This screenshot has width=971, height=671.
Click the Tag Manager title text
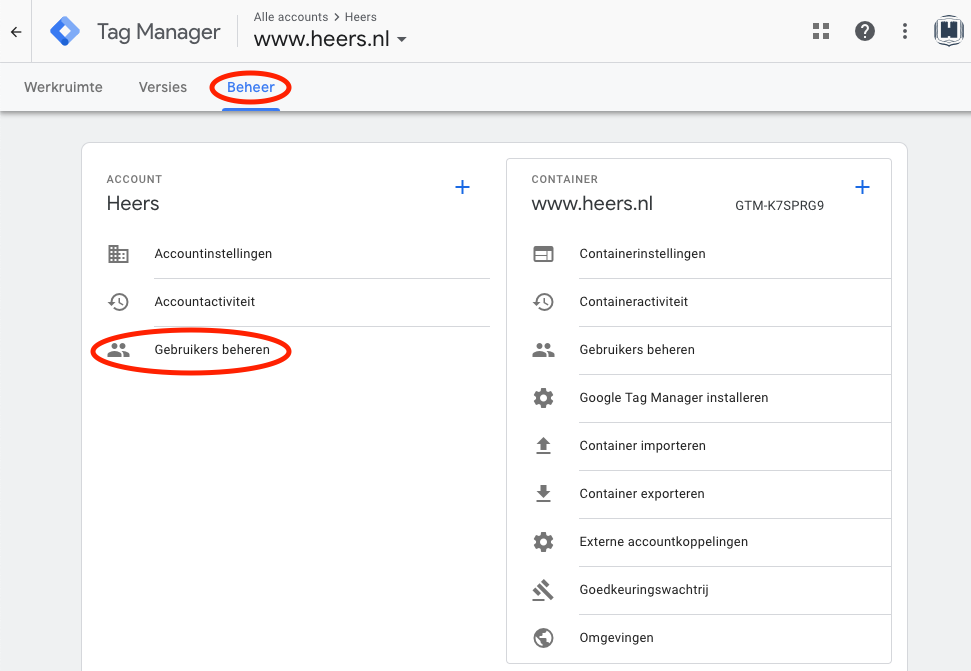[159, 32]
